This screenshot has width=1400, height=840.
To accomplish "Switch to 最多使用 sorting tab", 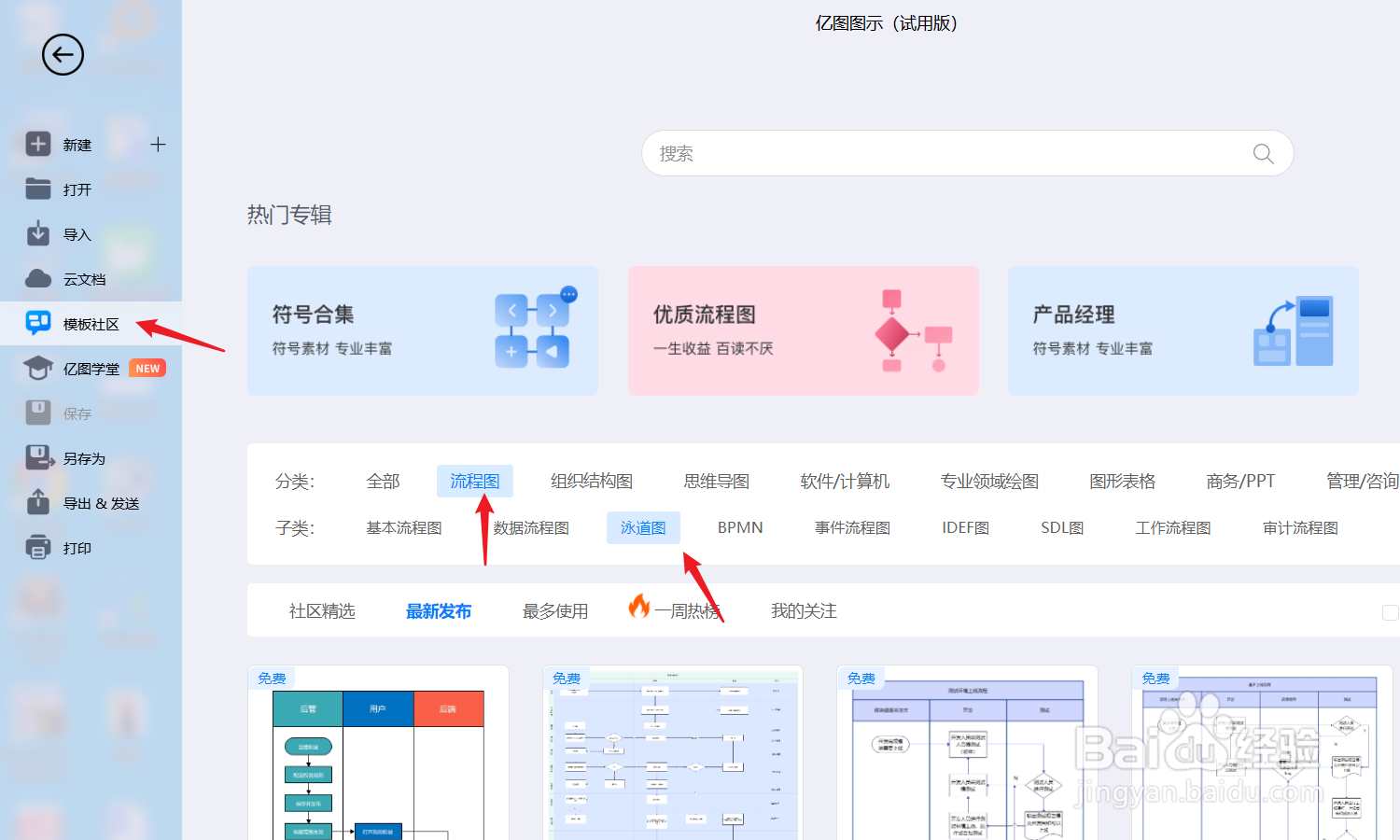I will point(555,610).
